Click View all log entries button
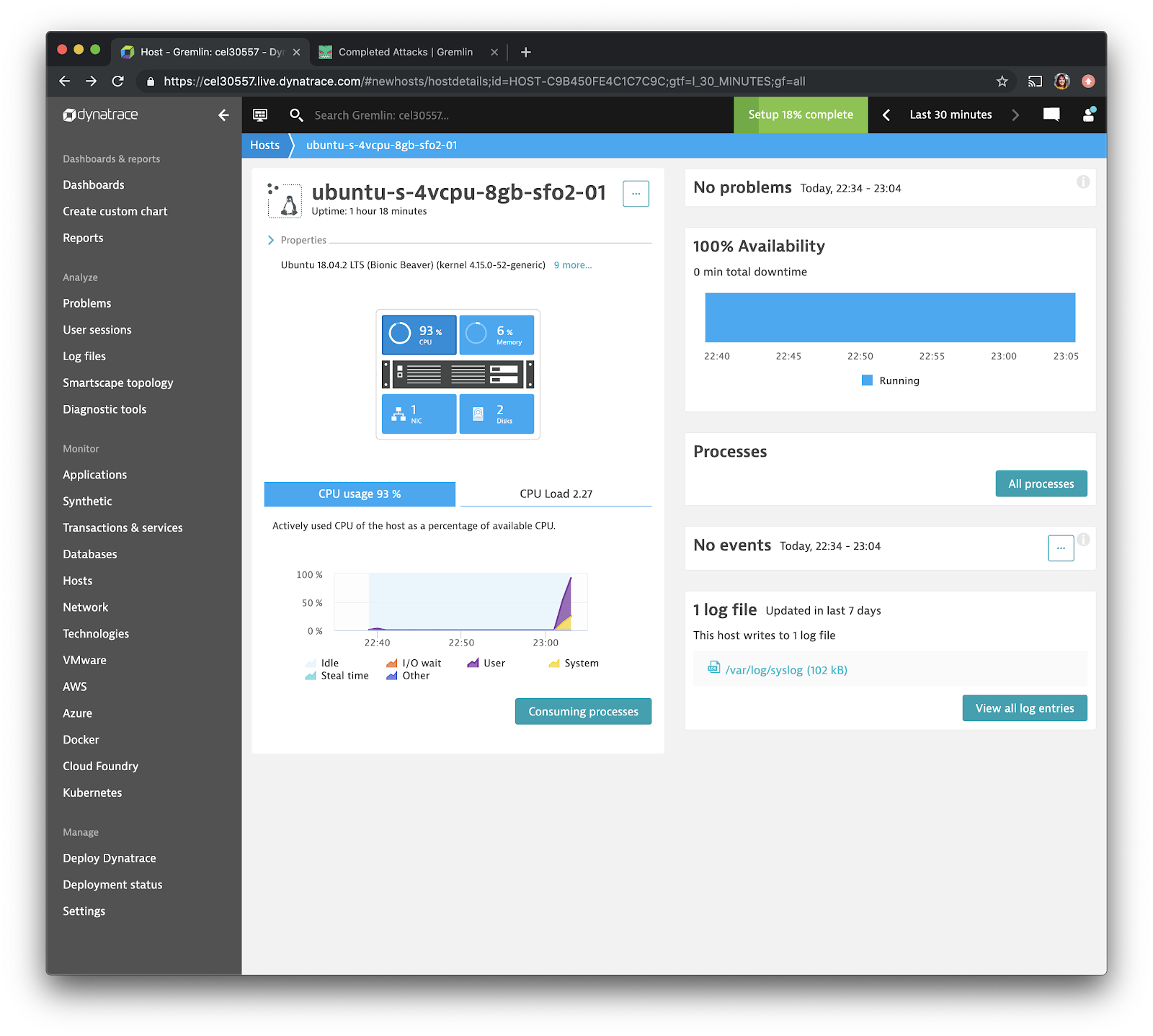 [x=1025, y=708]
